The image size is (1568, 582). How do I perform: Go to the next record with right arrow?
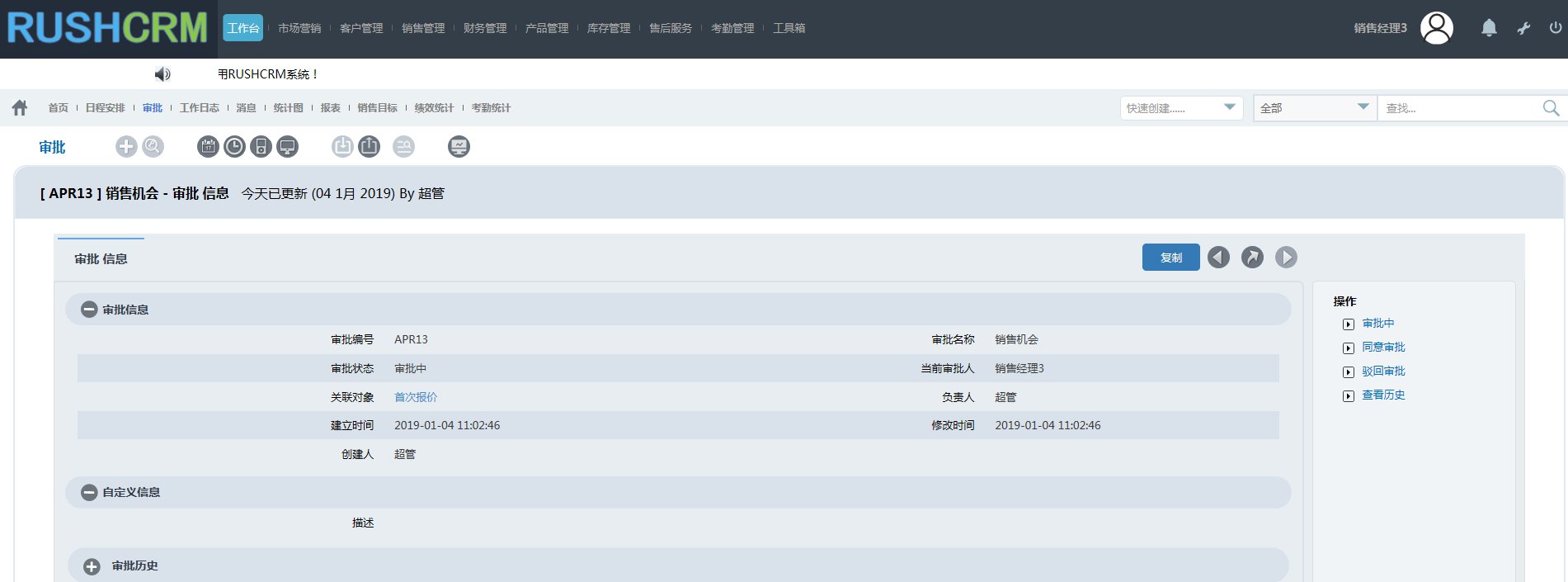(x=1286, y=258)
